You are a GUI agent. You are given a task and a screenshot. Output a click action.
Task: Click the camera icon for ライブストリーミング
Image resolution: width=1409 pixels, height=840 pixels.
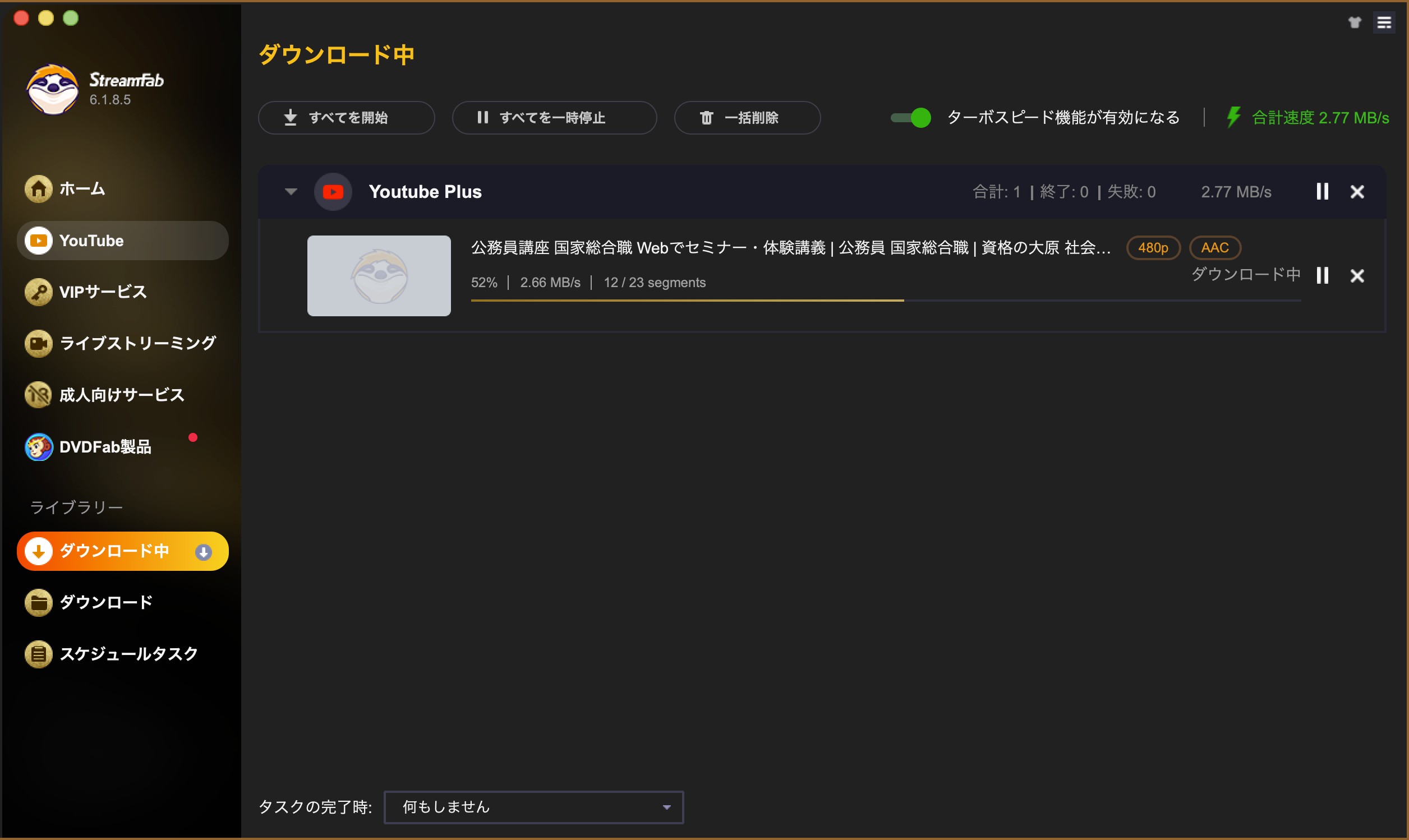(x=39, y=343)
